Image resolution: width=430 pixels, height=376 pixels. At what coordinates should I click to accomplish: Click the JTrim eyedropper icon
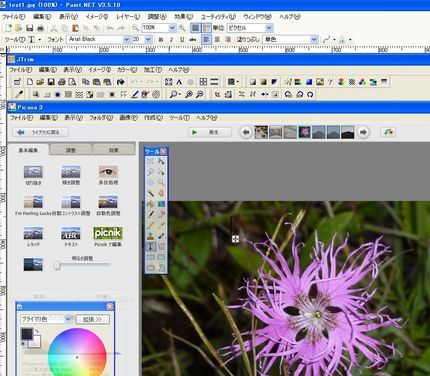[19, 95]
